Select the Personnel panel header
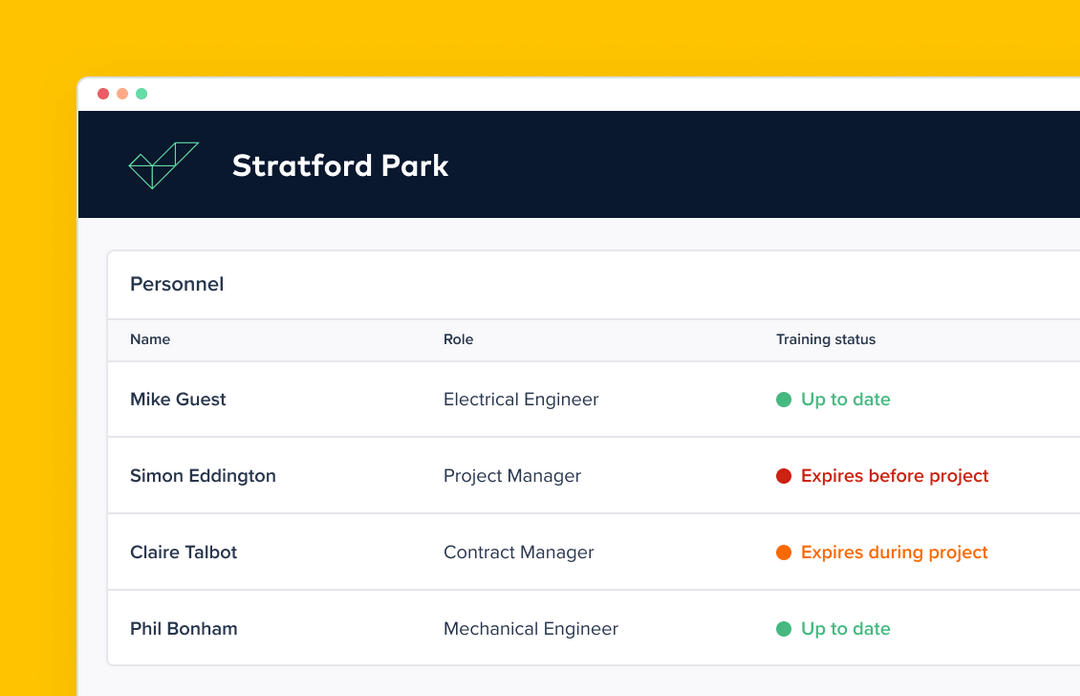This screenshot has width=1080, height=696. point(176,284)
